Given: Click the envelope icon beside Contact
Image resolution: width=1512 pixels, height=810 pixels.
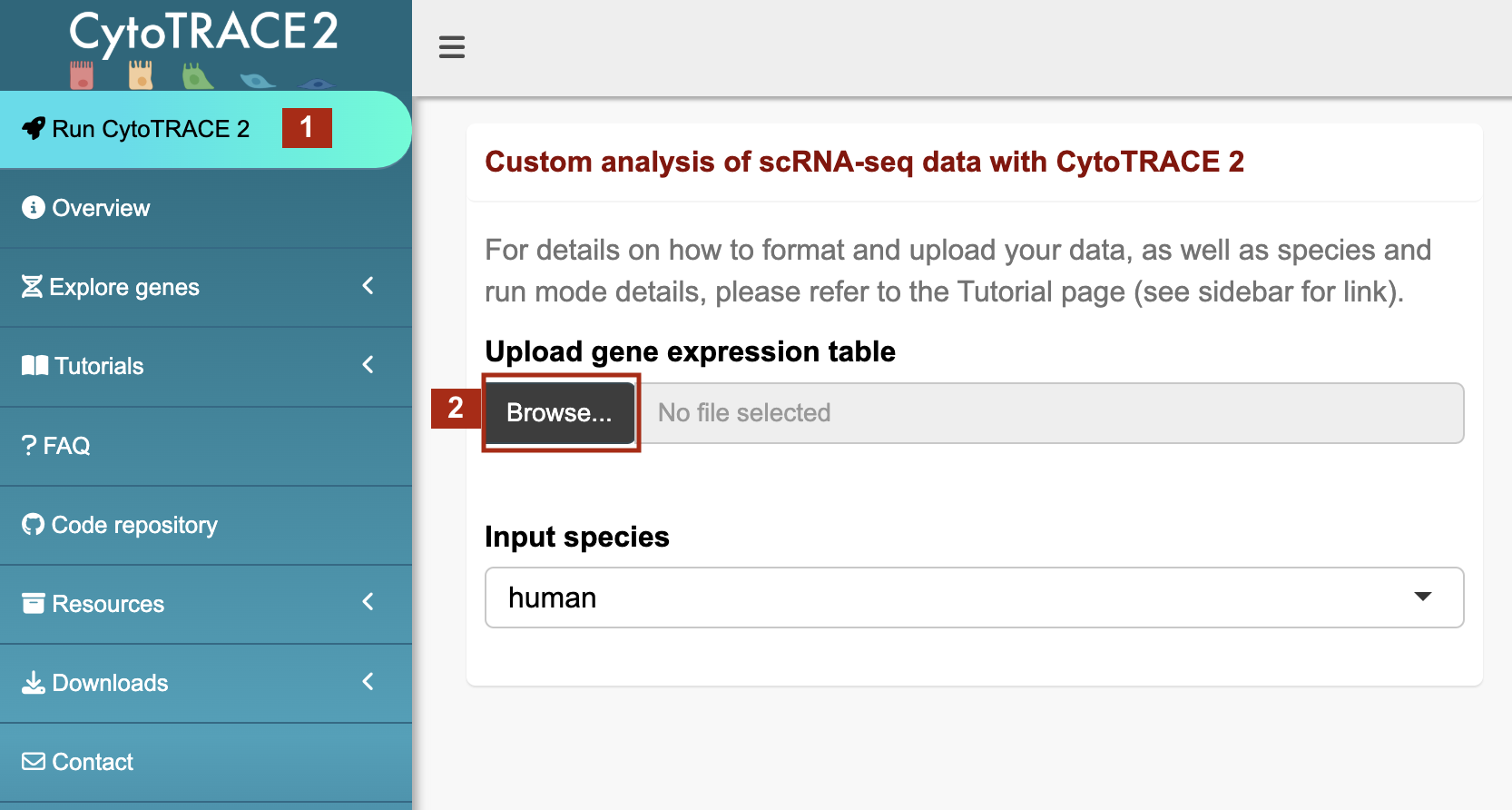Looking at the screenshot, I should click(34, 761).
